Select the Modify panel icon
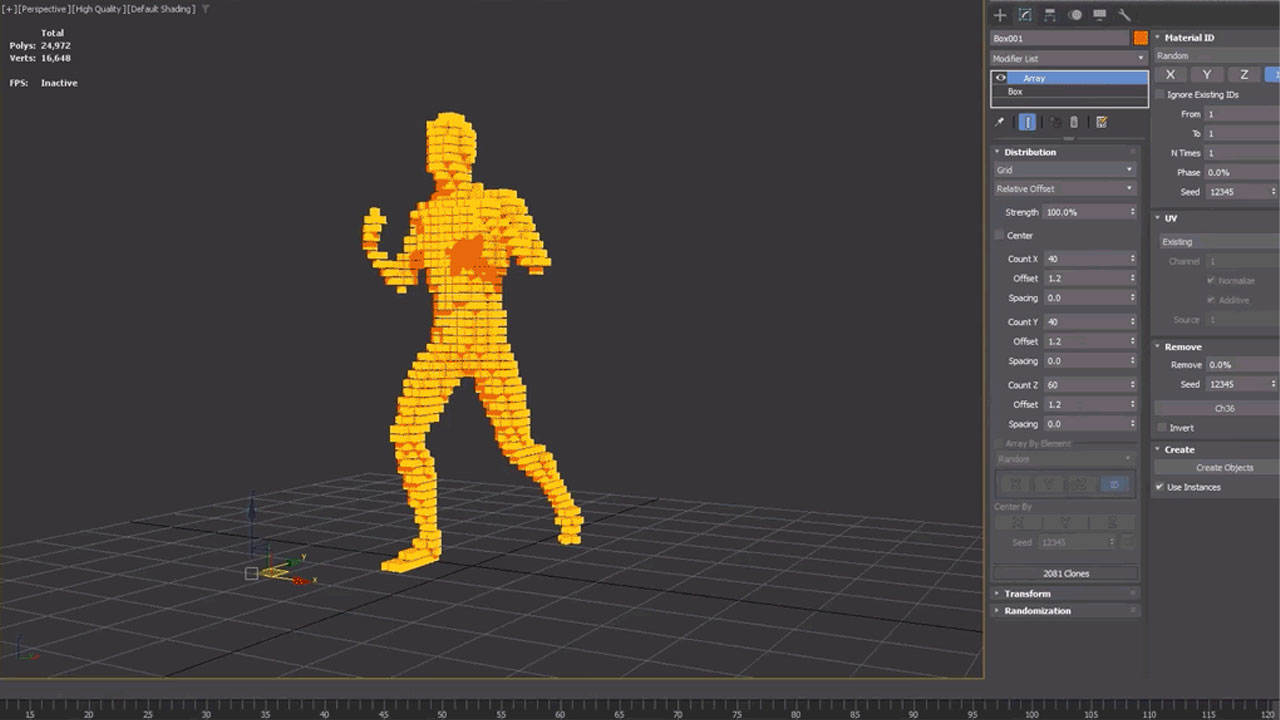The height and width of the screenshot is (720, 1280). click(1023, 15)
